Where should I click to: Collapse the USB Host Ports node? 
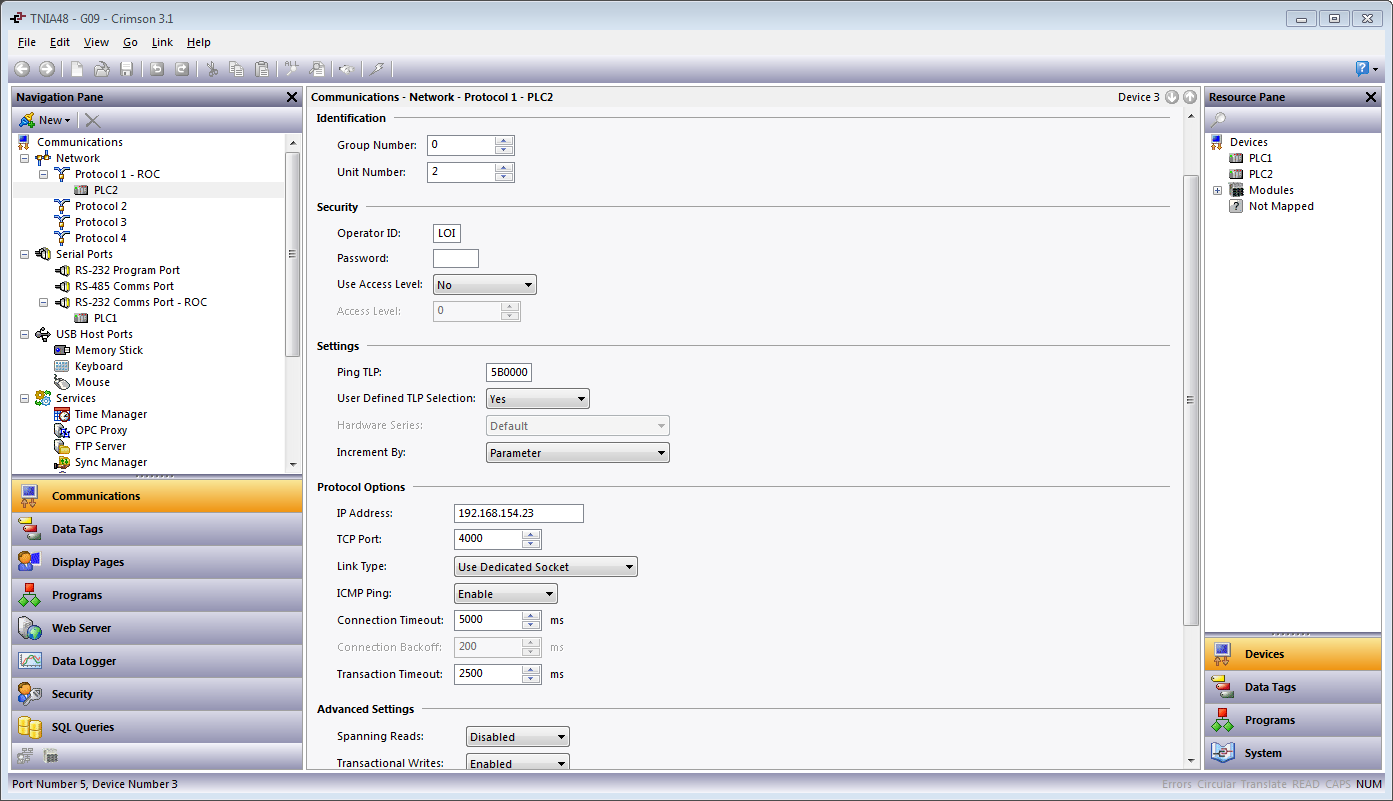24,334
